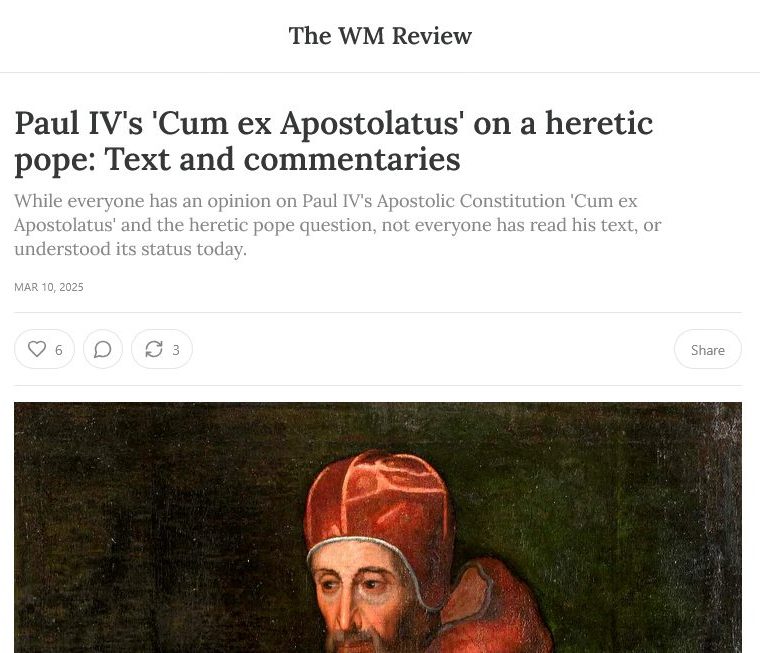Go to The WM Review homepage title
The width and height of the screenshot is (760, 653).
380,35
